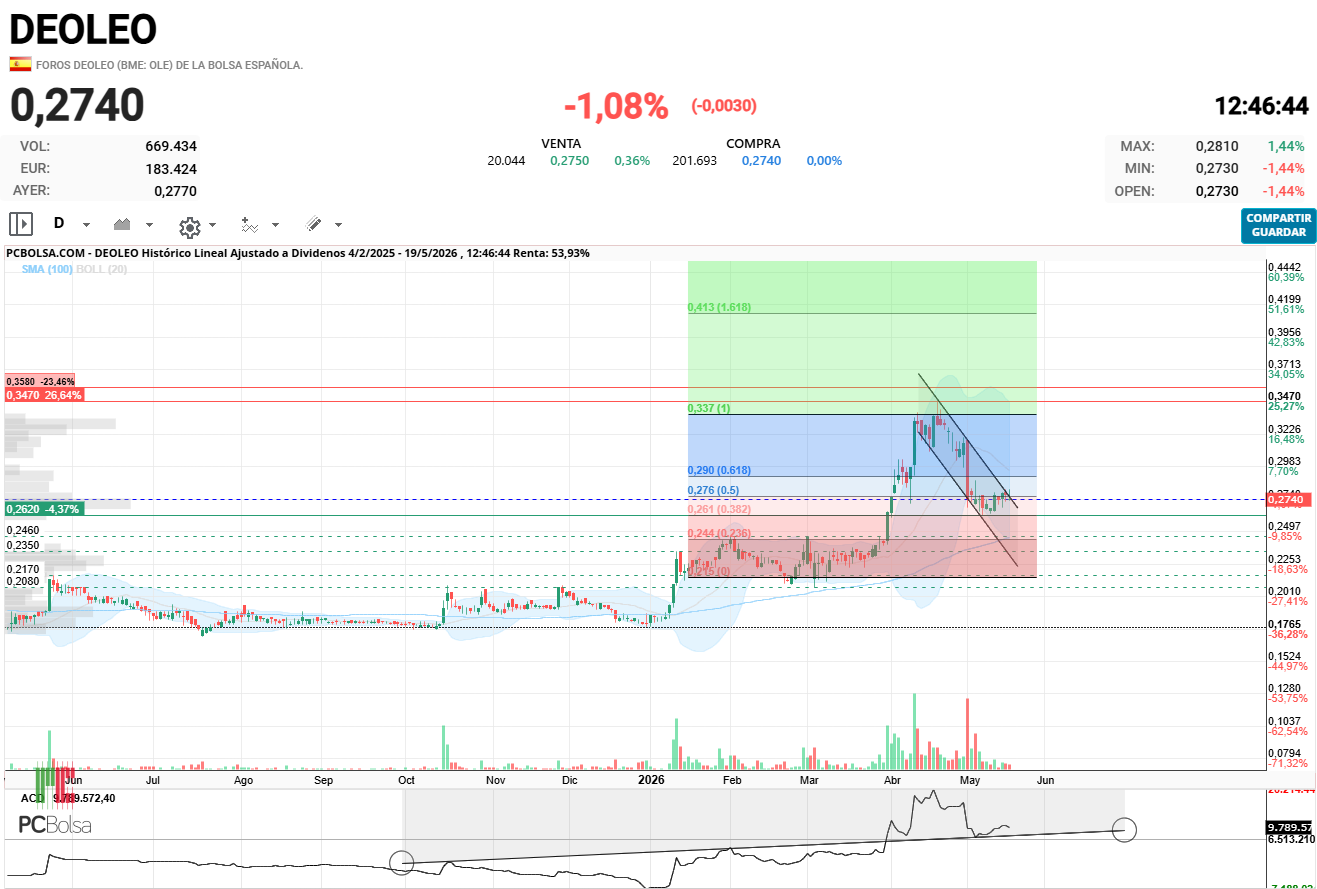Select the D daily timeframe button

pyautogui.click(x=59, y=223)
